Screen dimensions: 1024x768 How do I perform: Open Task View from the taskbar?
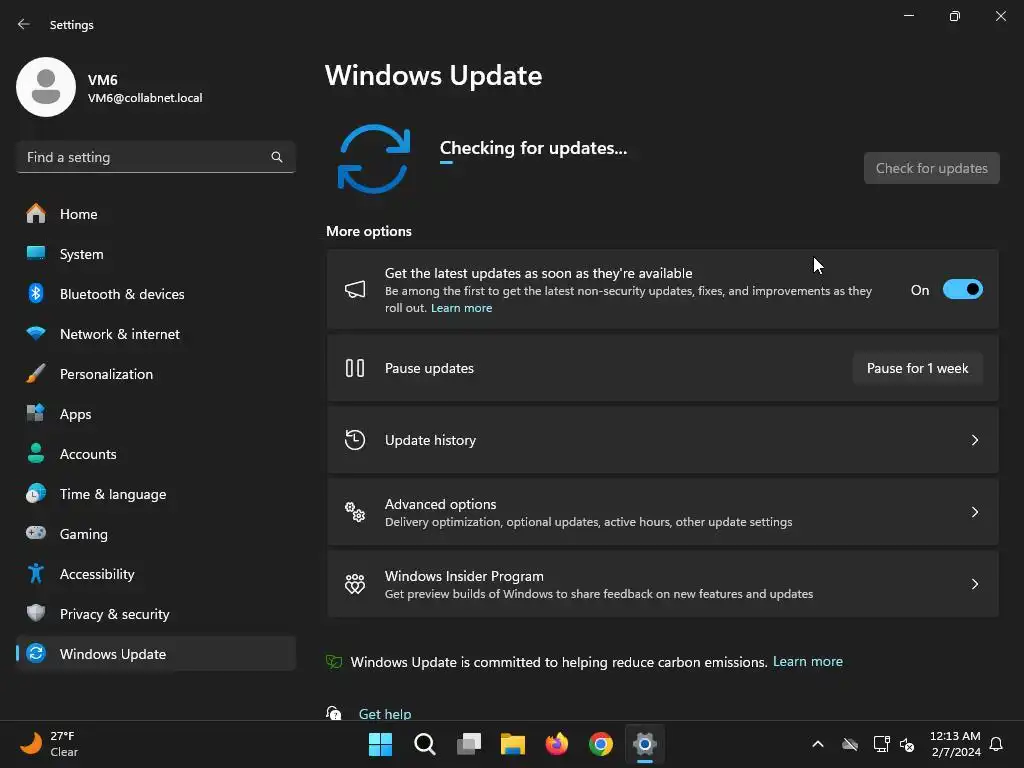point(469,744)
